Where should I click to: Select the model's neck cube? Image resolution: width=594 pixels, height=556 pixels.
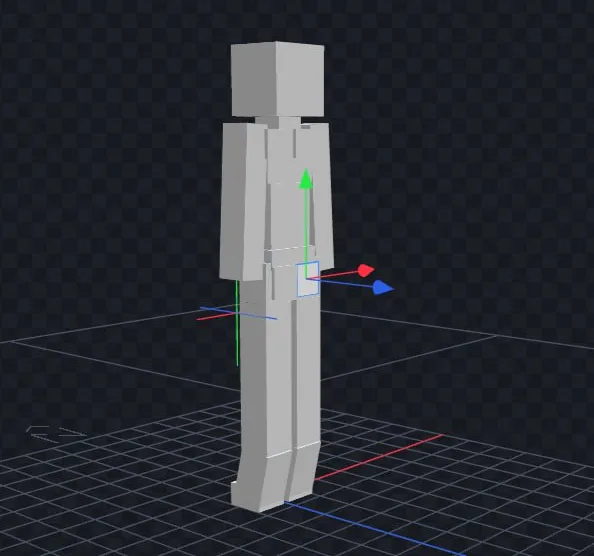pos(278,122)
